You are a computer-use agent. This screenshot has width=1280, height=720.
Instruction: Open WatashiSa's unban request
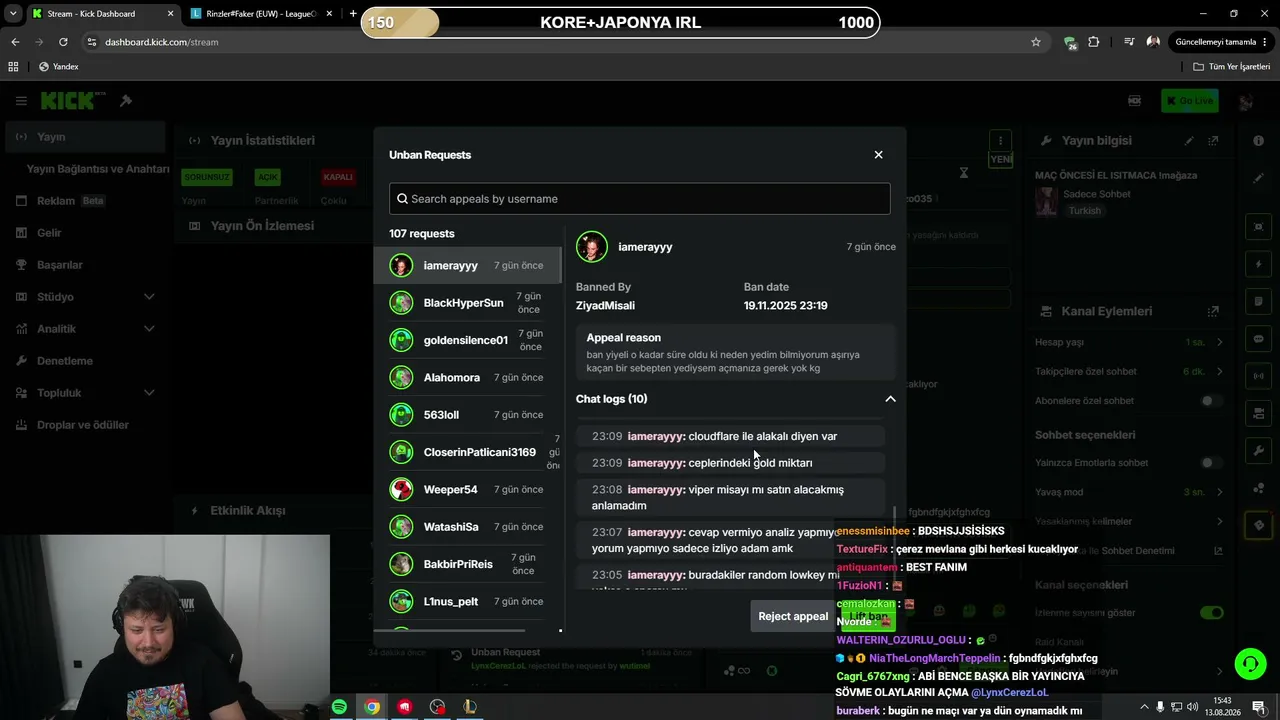click(x=468, y=526)
